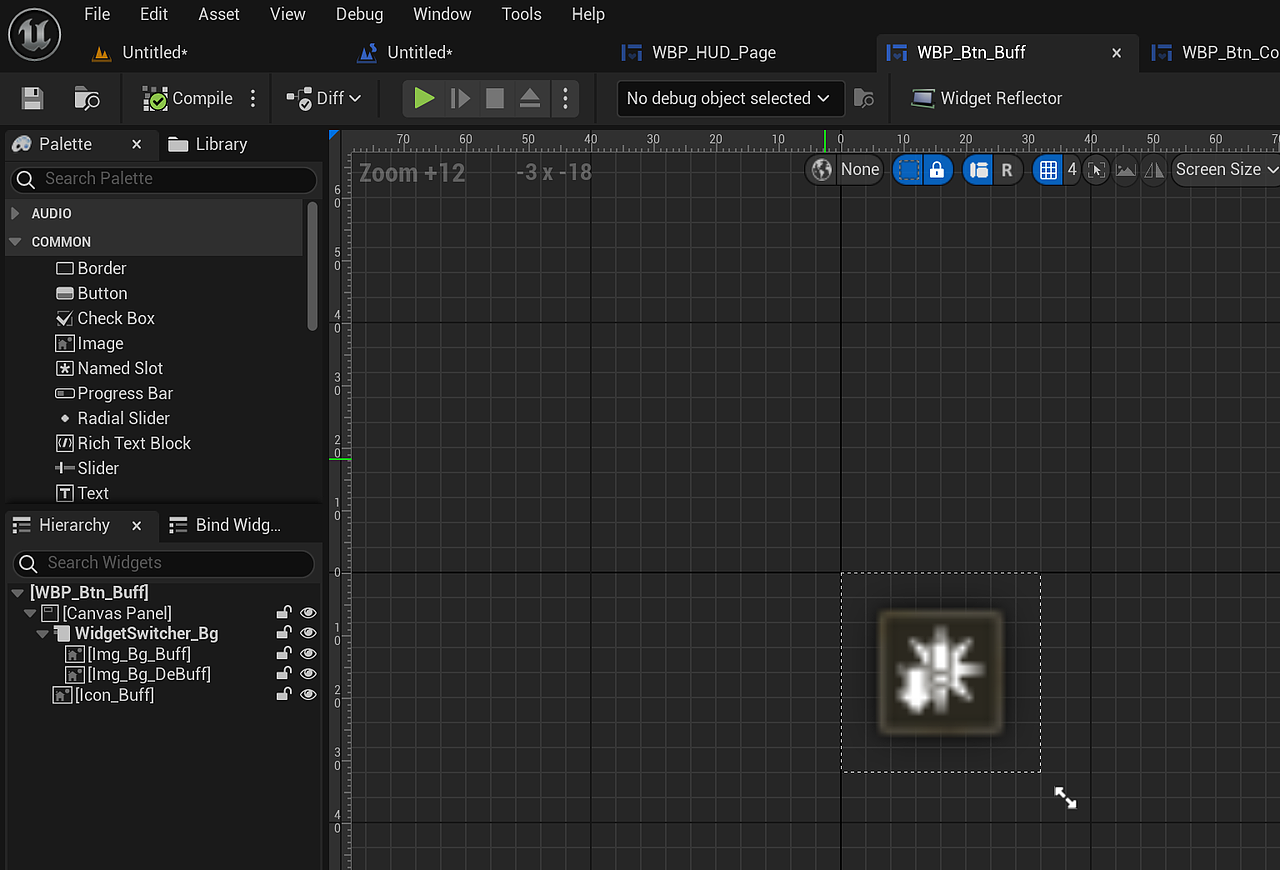1280x870 pixels.
Task: Collapse the [WBP_Btn_Buff] root node
Action: [x=18, y=592]
